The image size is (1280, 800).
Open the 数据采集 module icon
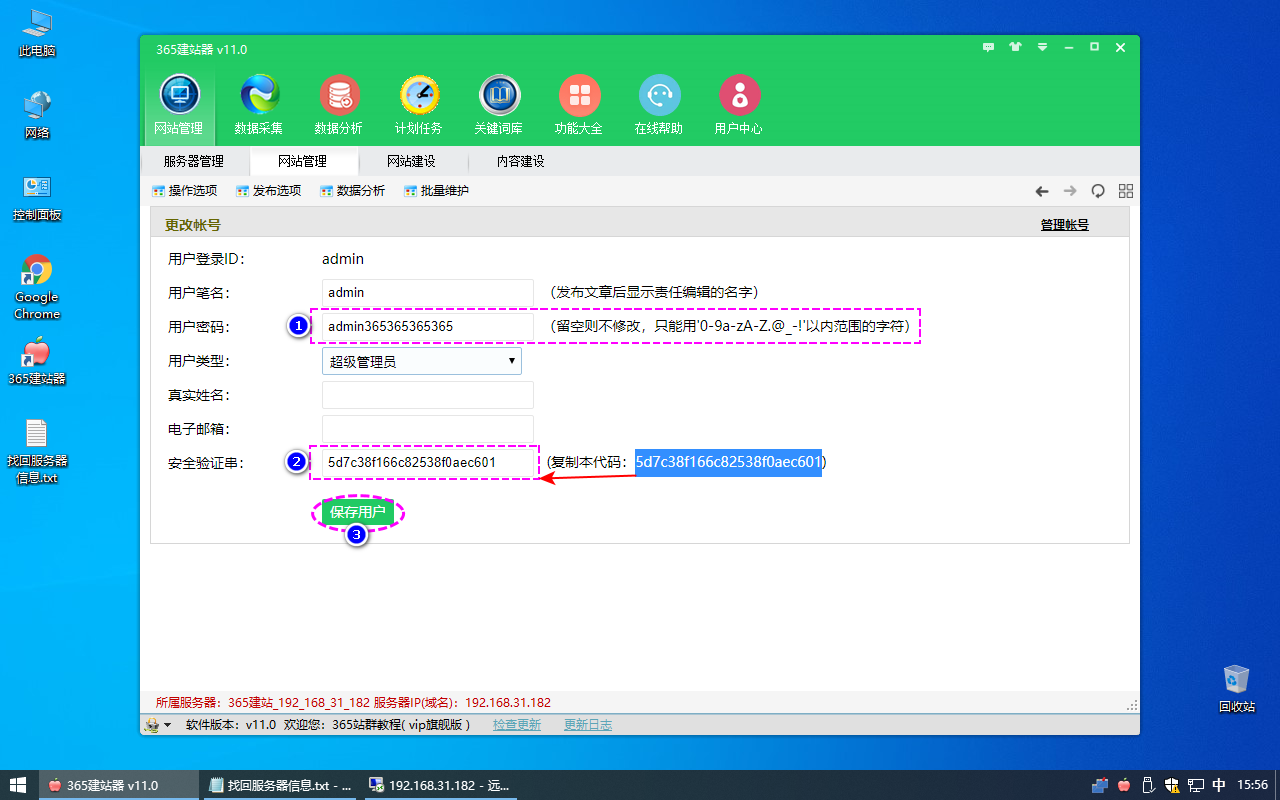coord(259,106)
